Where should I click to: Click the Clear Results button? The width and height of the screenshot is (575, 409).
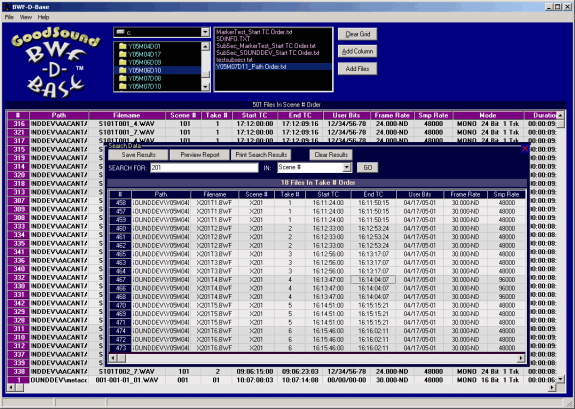click(x=331, y=155)
